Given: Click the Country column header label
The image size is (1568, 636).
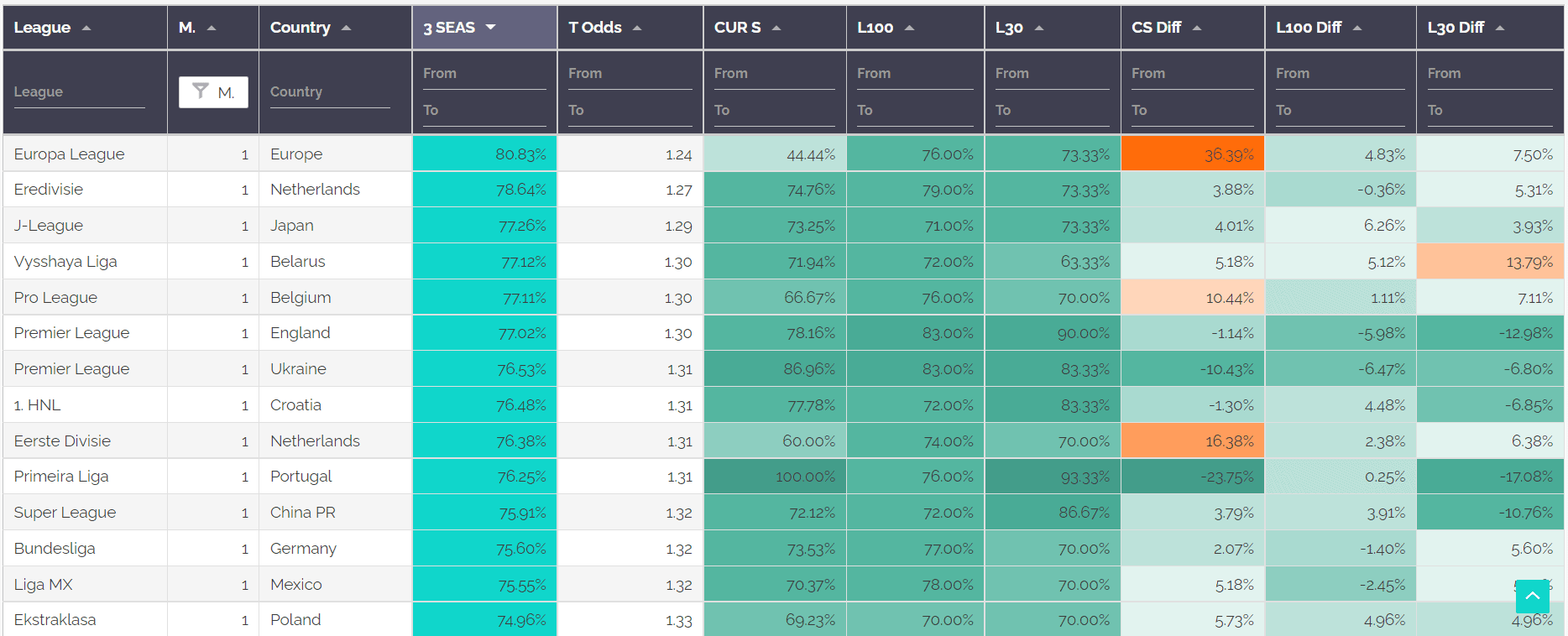Looking at the screenshot, I should click(x=300, y=28).
